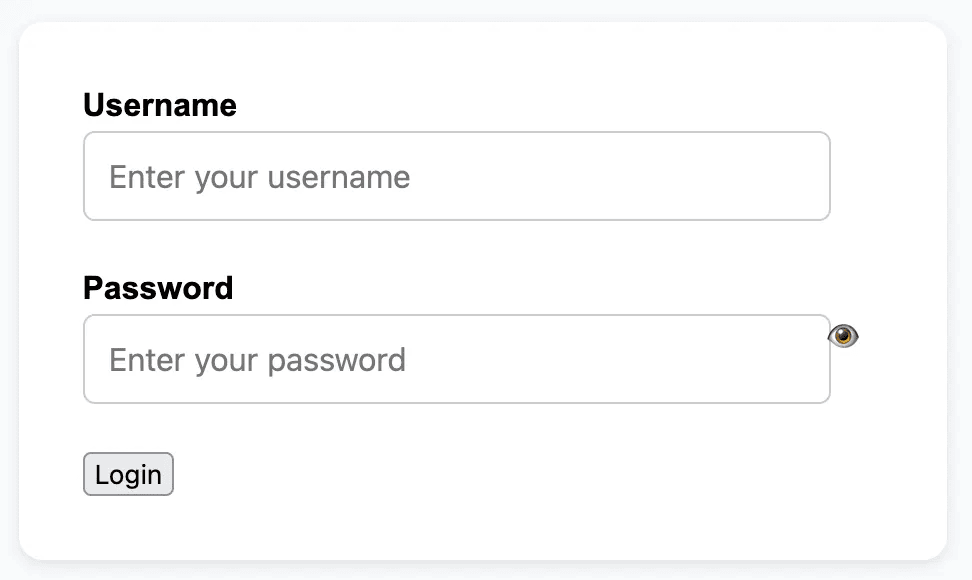This screenshot has width=972, height=580.
Task: Click the username placeholder text
Action: point(258,177)
